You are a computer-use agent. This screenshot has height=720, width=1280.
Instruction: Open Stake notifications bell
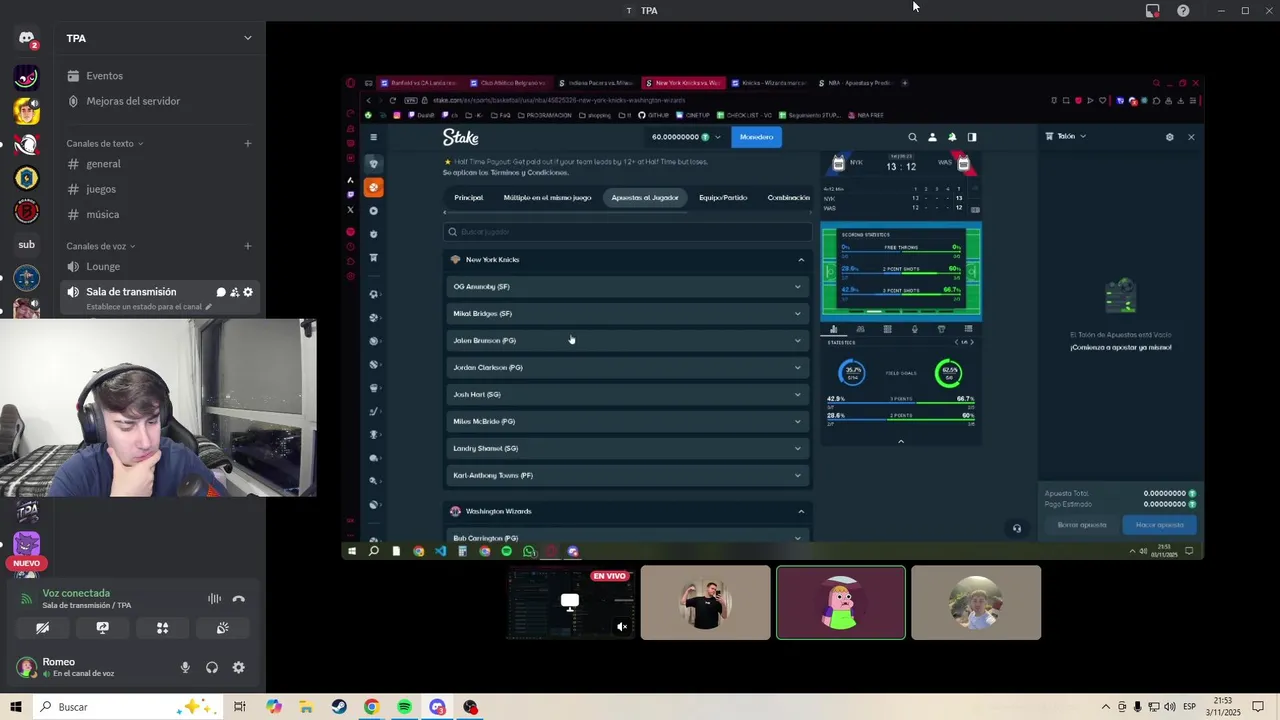point(952,137)
